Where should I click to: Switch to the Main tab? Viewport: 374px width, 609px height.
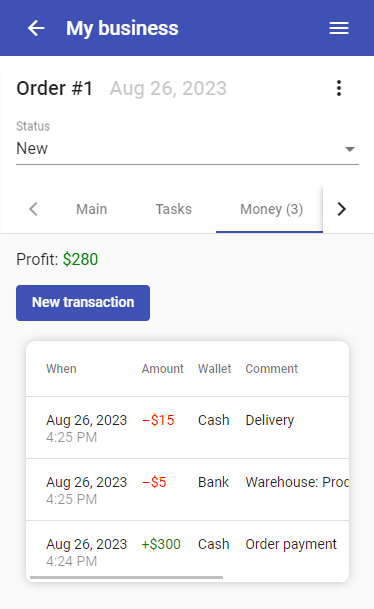tap(91, 209)
